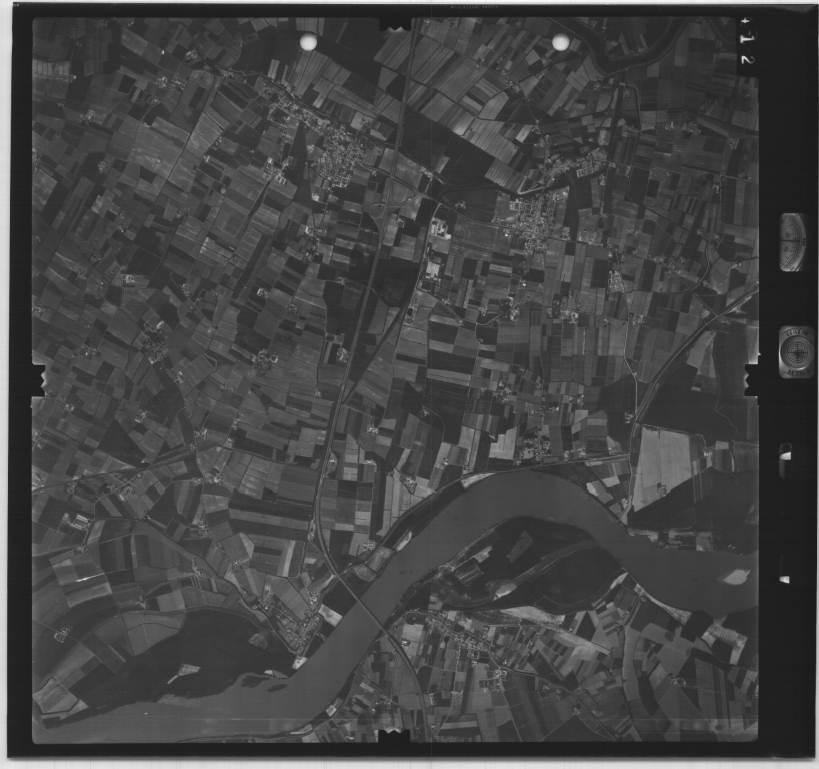Click the small white sandbar in river at right
The height and width of the screenshot is (769, 819).
pyautogui.click(x=736, y=577)
